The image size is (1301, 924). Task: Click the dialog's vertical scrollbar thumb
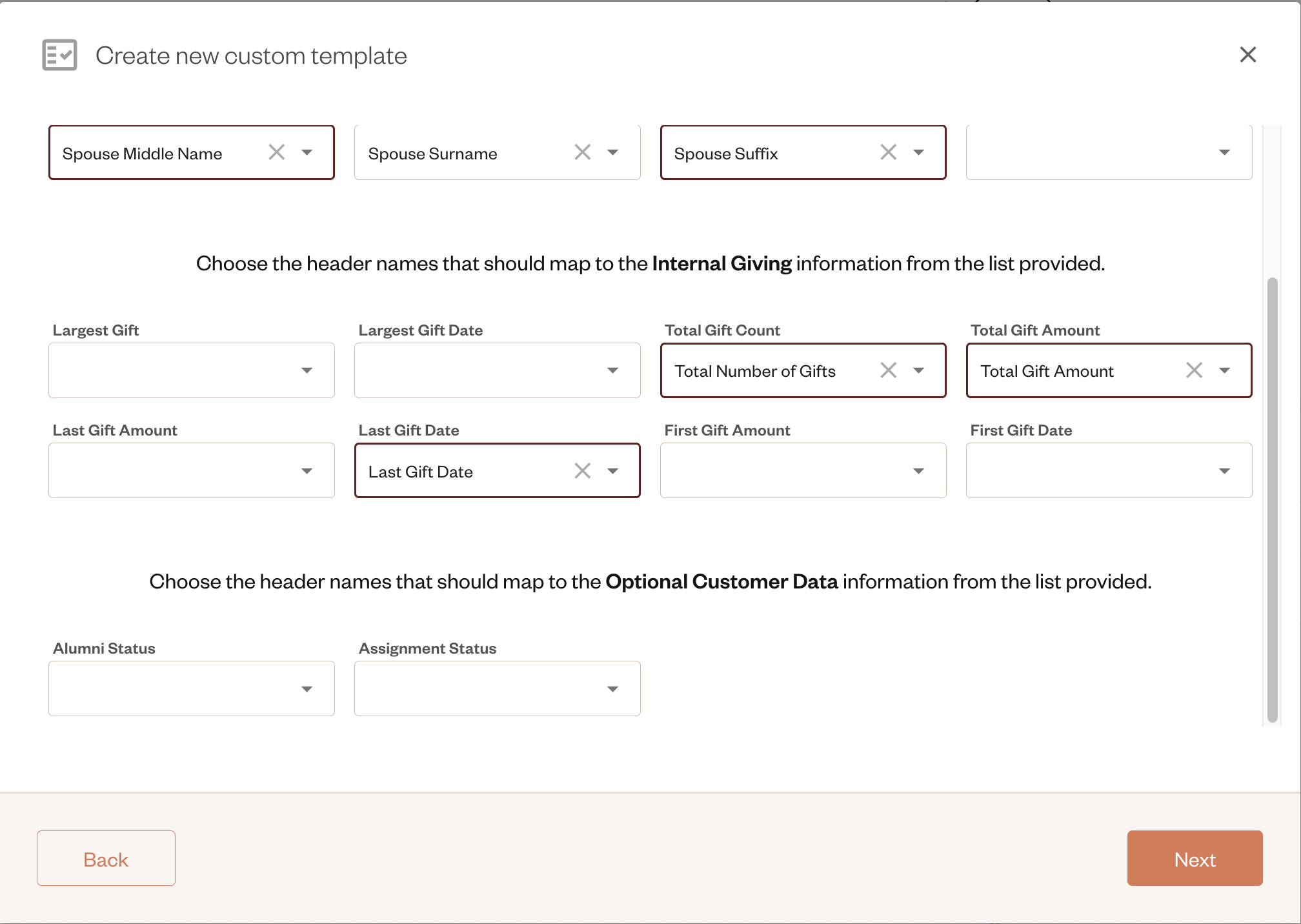(1273, 500)
